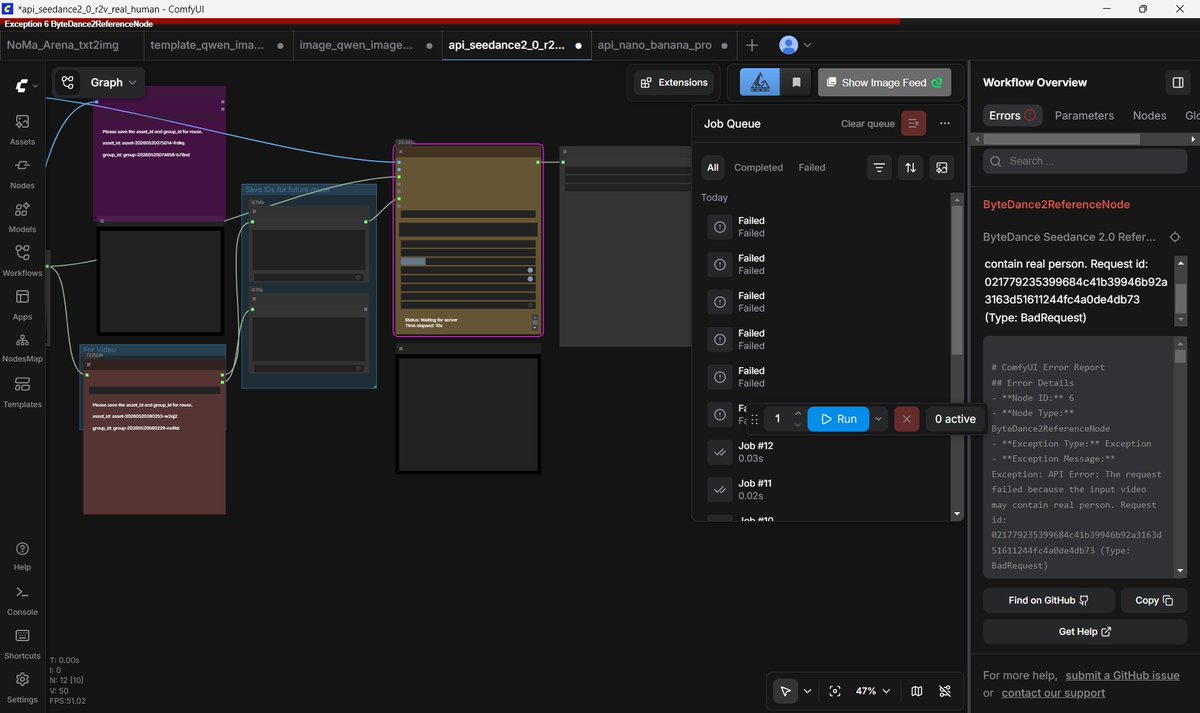Decrease the batch count stepper
The width and height of the screenshot is (1200, 713).
(798, 425)
